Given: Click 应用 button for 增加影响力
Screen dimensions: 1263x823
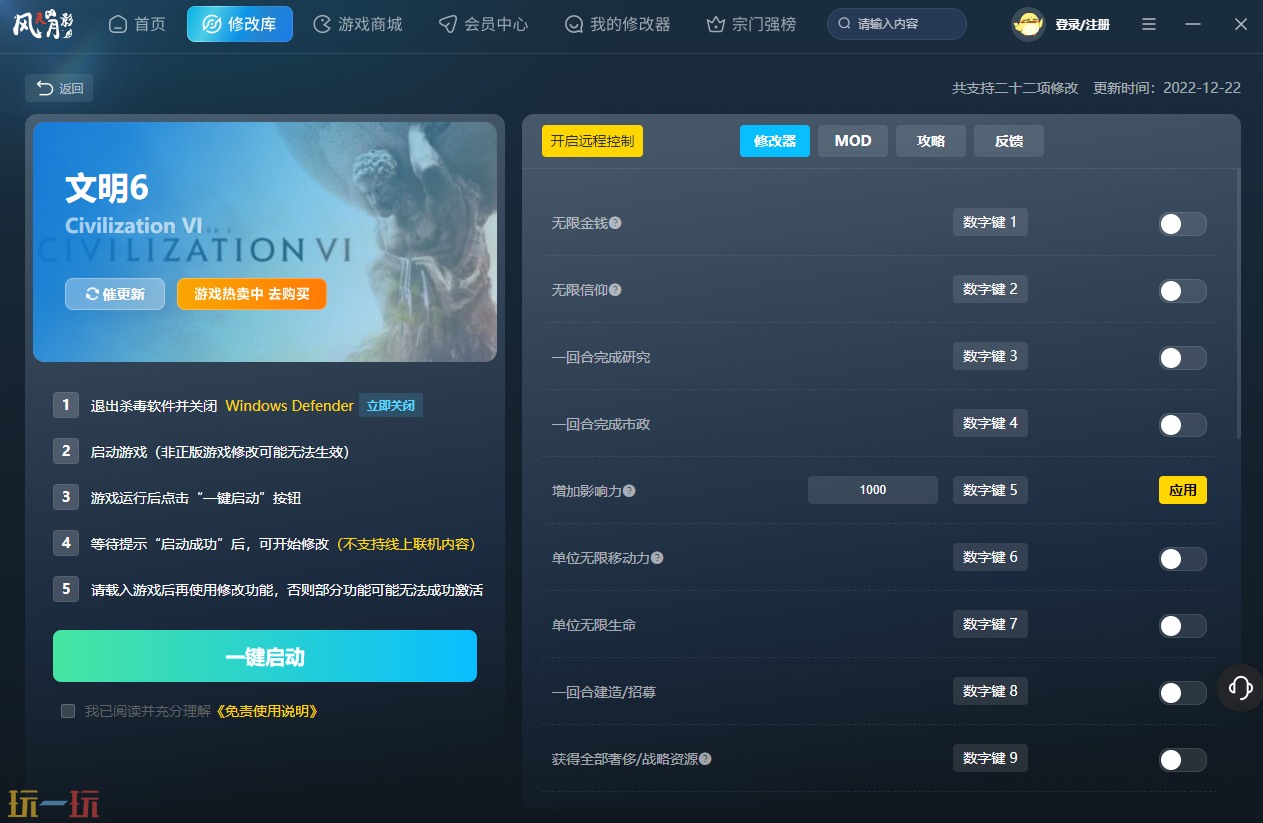Looking at the screenshot, I should pos(1183,490).
